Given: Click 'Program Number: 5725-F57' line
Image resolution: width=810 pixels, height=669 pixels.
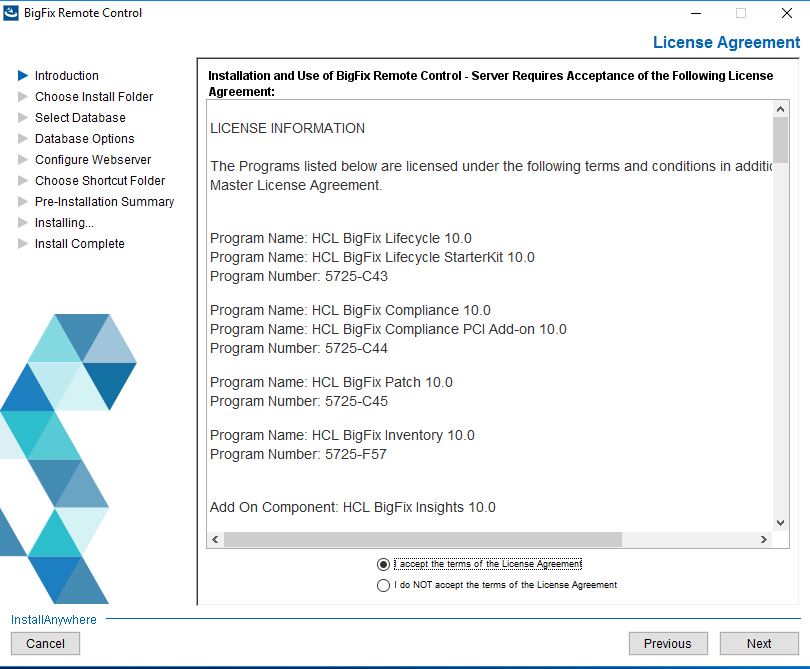Looking at the screenshot, I should (x=298, y=455).
